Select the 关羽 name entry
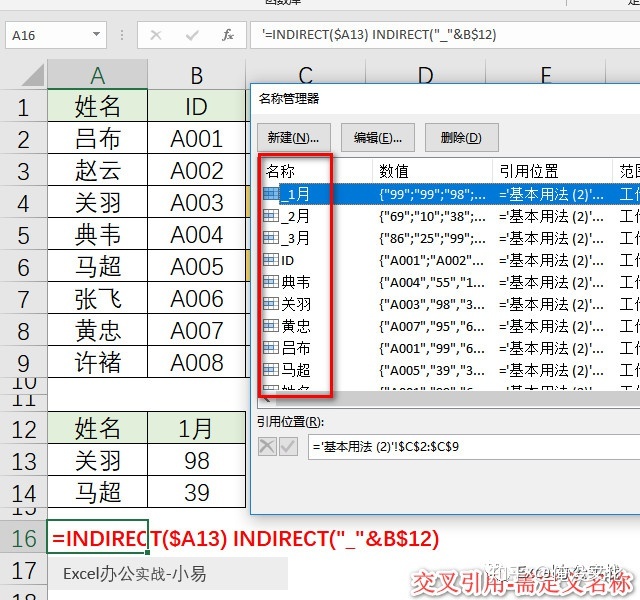 (x=296, y=304)
